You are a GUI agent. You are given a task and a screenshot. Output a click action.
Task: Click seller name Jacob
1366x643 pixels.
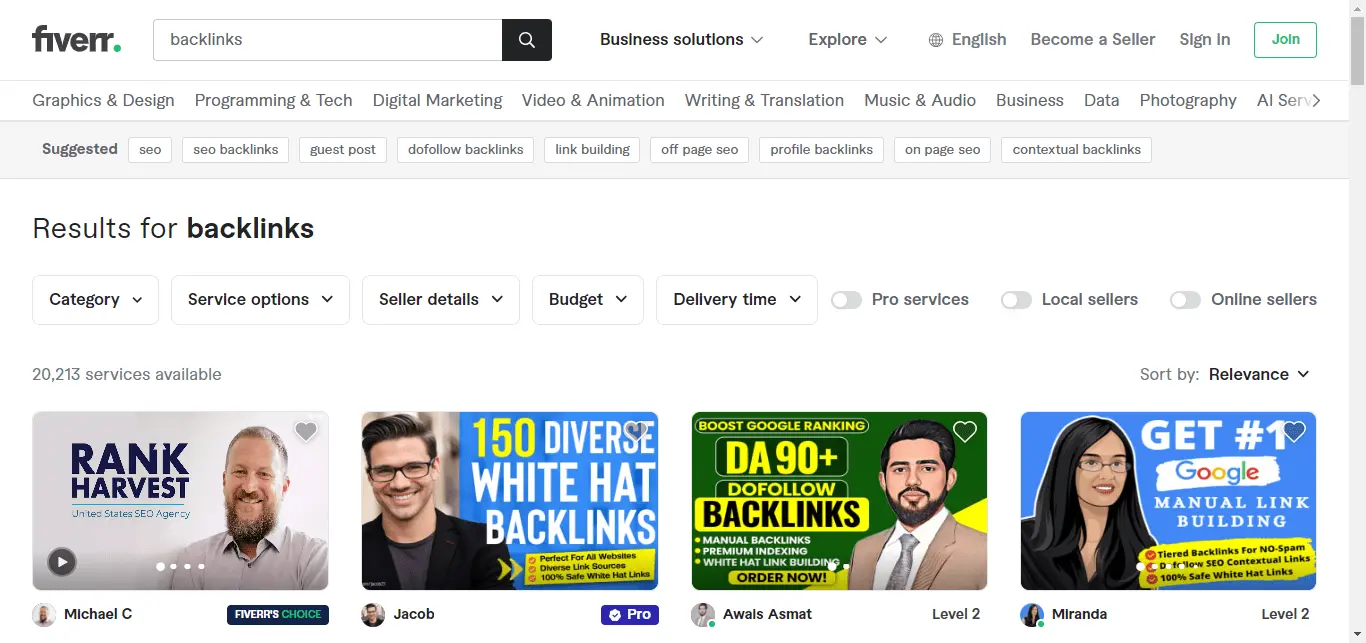point(414,614)
